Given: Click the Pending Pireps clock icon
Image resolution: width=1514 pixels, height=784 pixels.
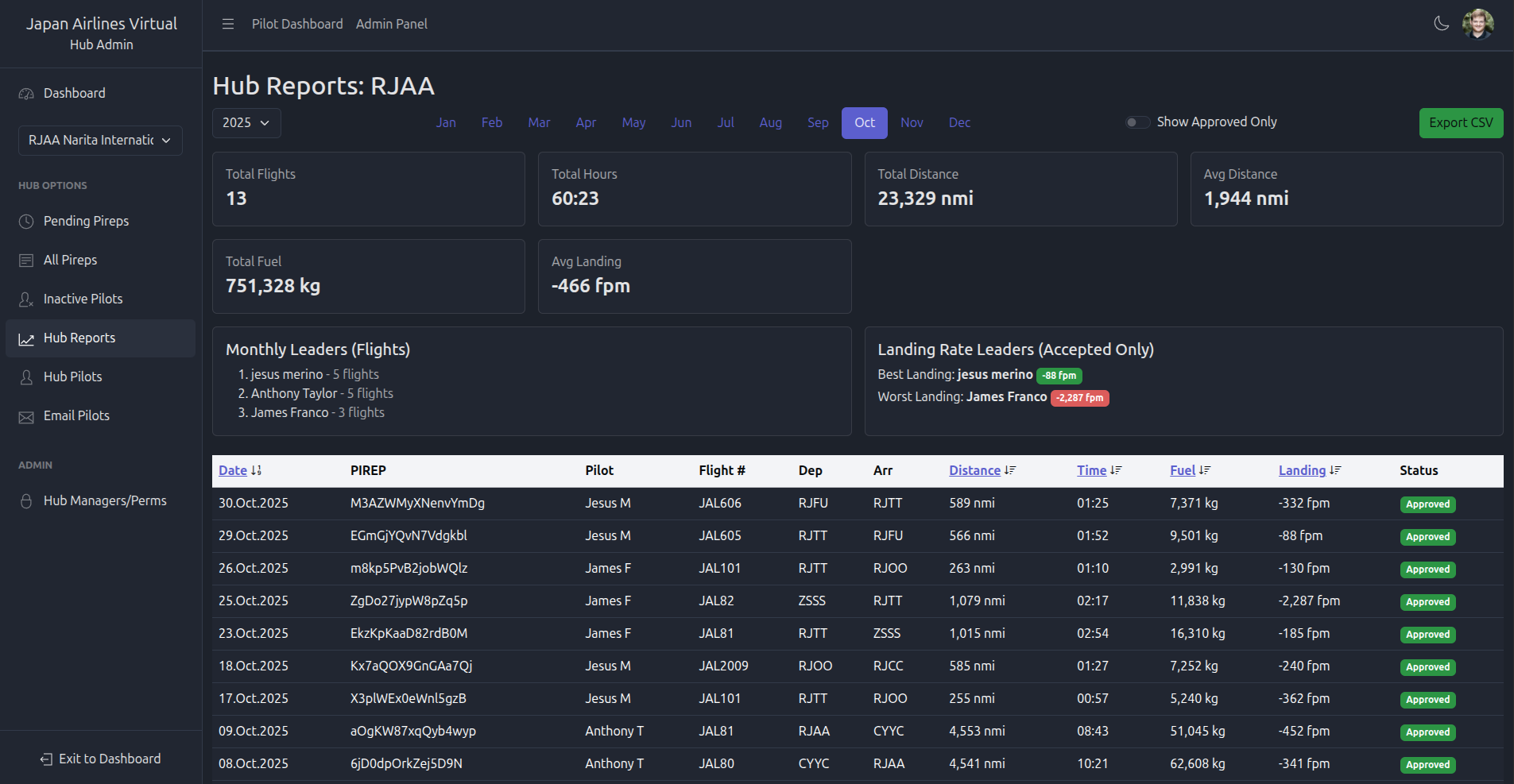Looking at the screenshot, I should 26,222.
